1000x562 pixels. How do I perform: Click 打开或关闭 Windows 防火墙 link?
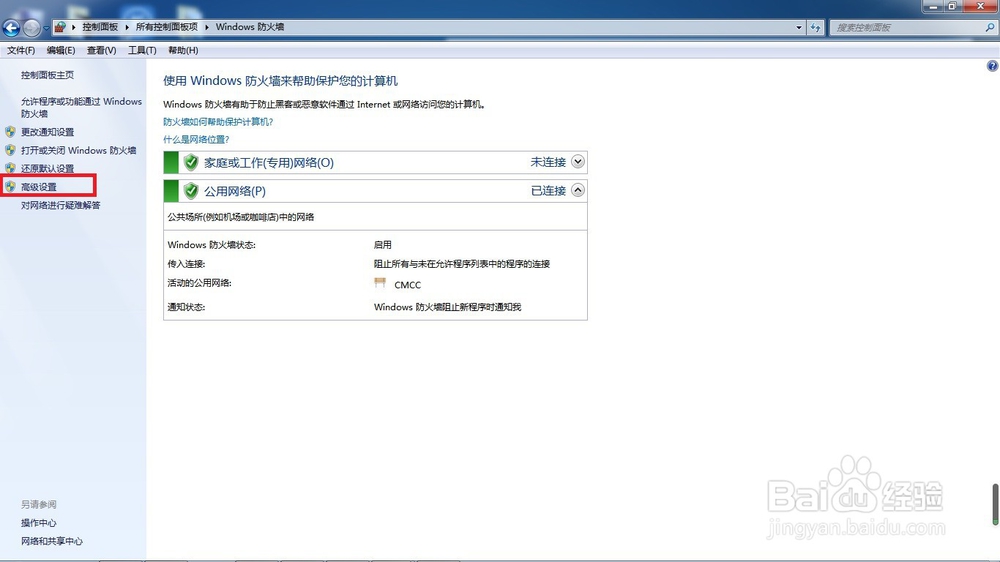78,151
